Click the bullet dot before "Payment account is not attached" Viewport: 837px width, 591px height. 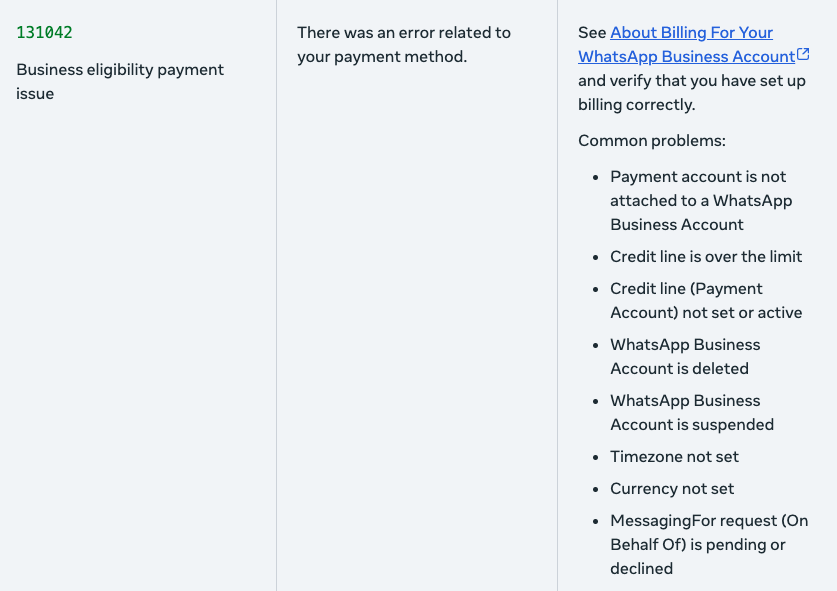click(x=595, y=177)
